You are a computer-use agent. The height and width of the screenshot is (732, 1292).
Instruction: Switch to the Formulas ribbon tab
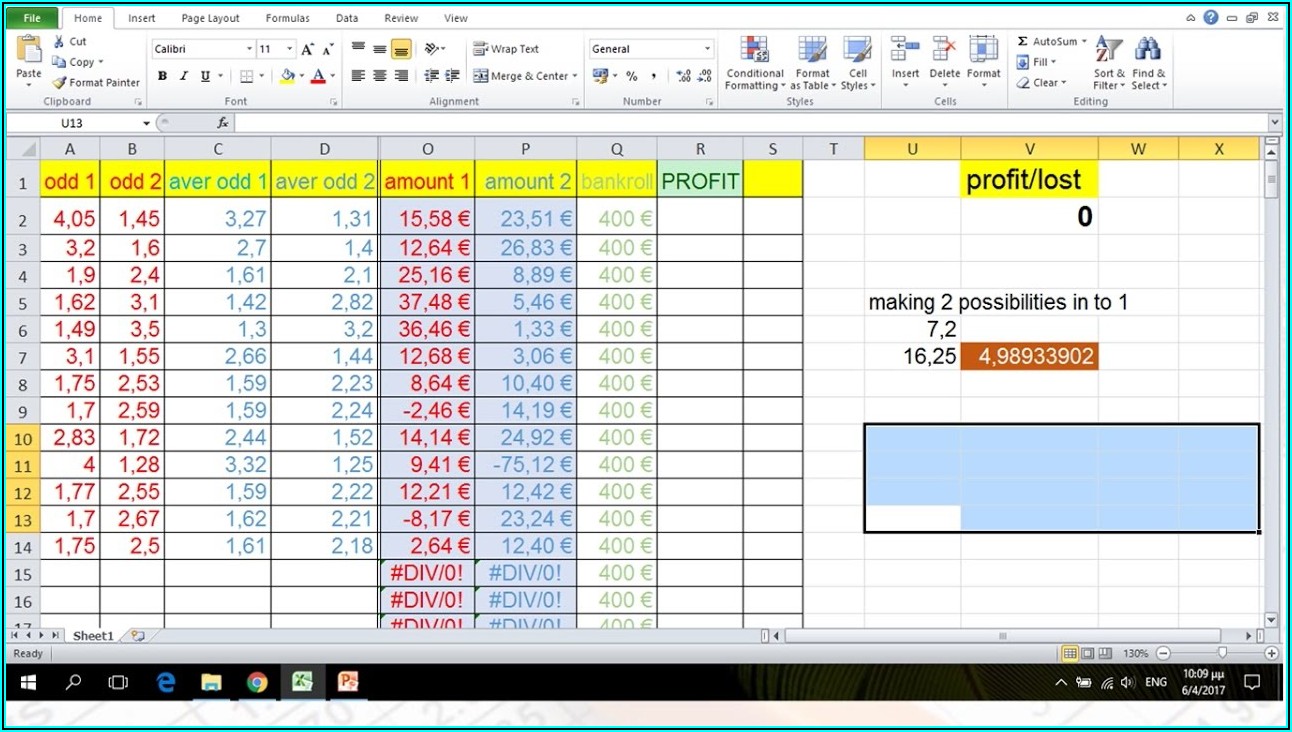point(286,18)
